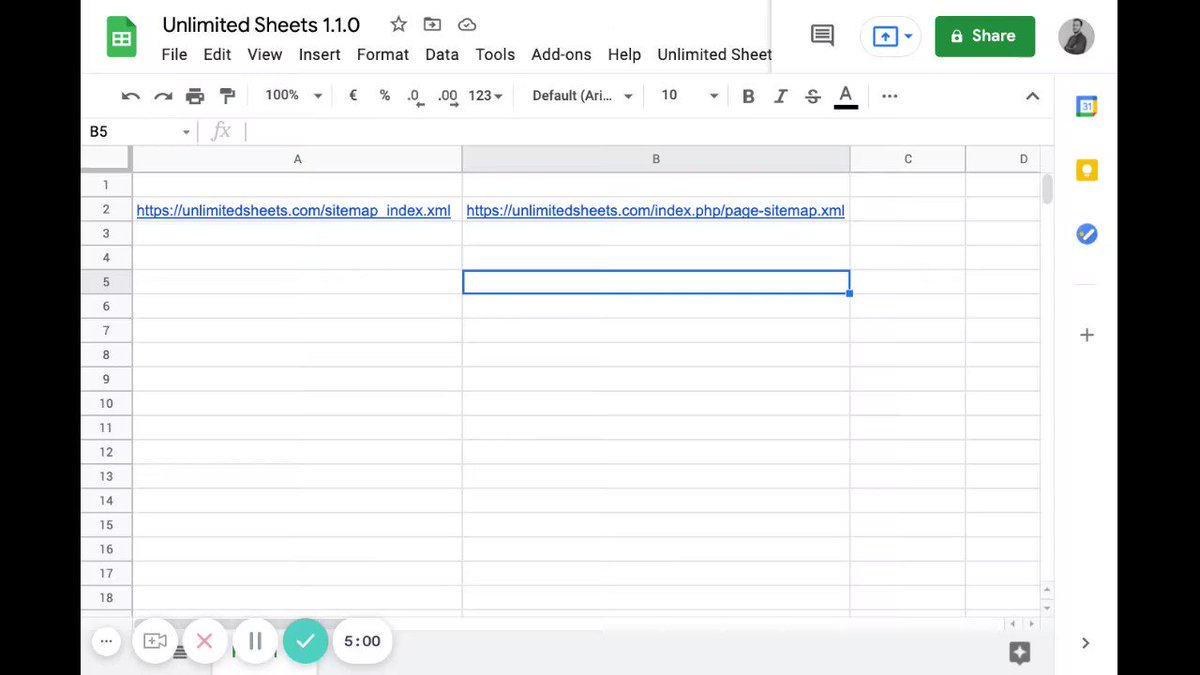Collapse the menus with the up chevron

[x=1033, y=96]
